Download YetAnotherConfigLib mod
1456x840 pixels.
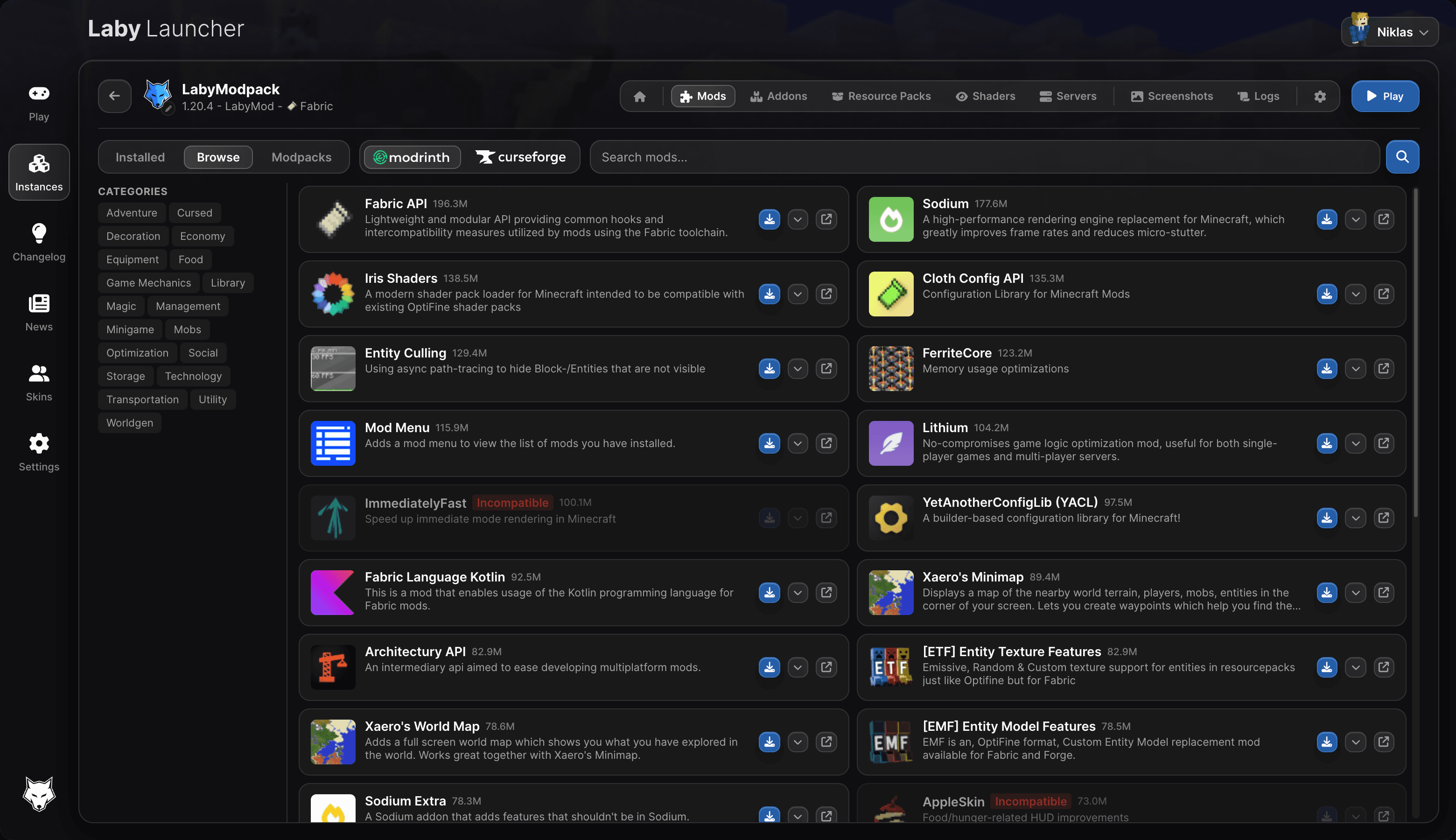(x=1327, y=518)
